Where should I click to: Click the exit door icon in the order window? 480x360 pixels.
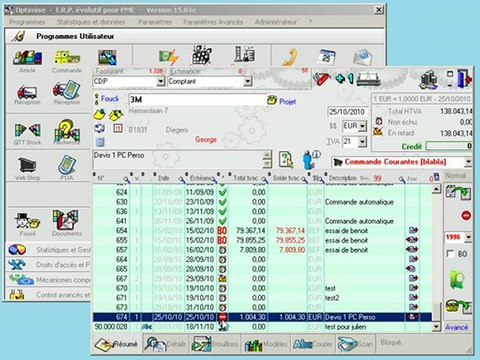[x=465, y=79]
